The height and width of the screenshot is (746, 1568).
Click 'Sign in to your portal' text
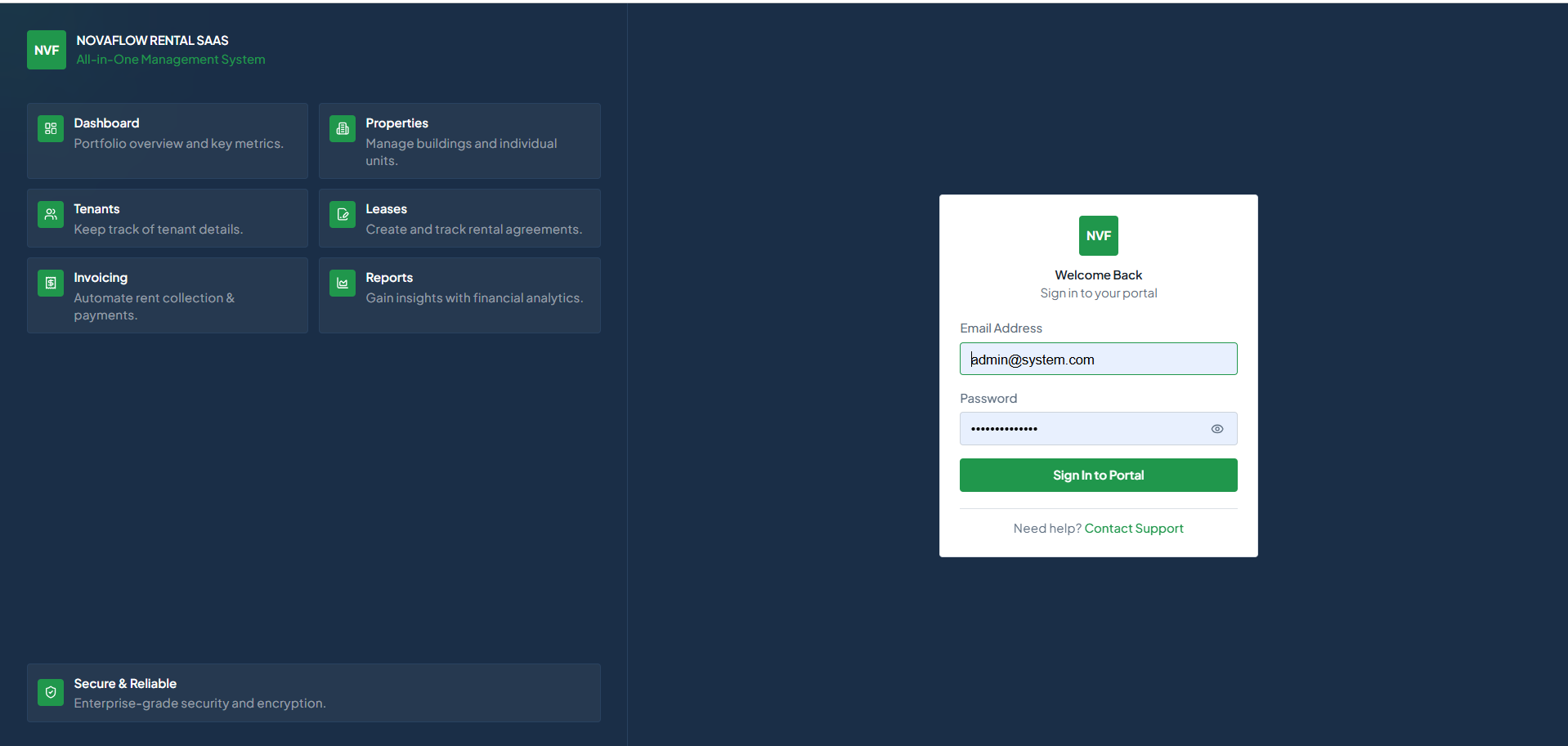(1099, 293)
